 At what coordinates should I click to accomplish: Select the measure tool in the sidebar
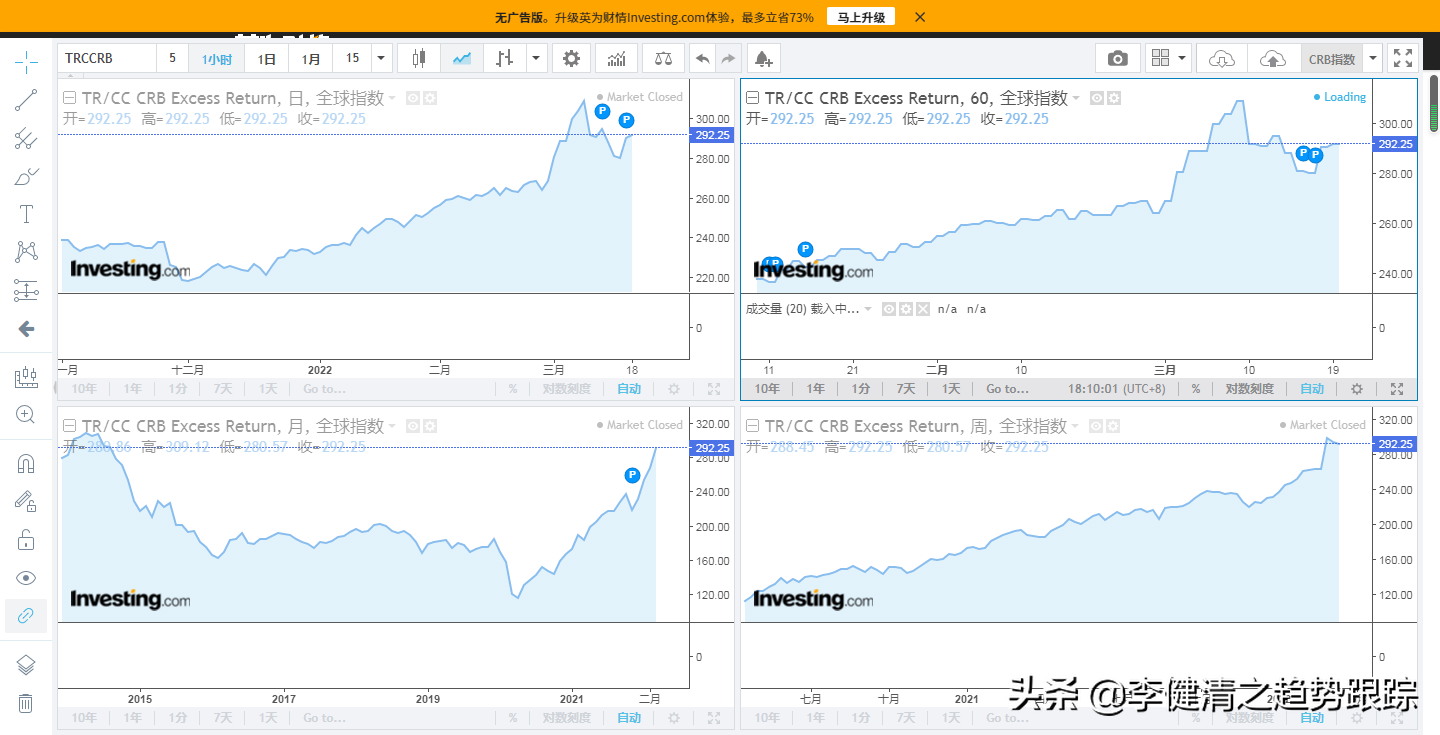pyautogui.click(x=26, y=377)
